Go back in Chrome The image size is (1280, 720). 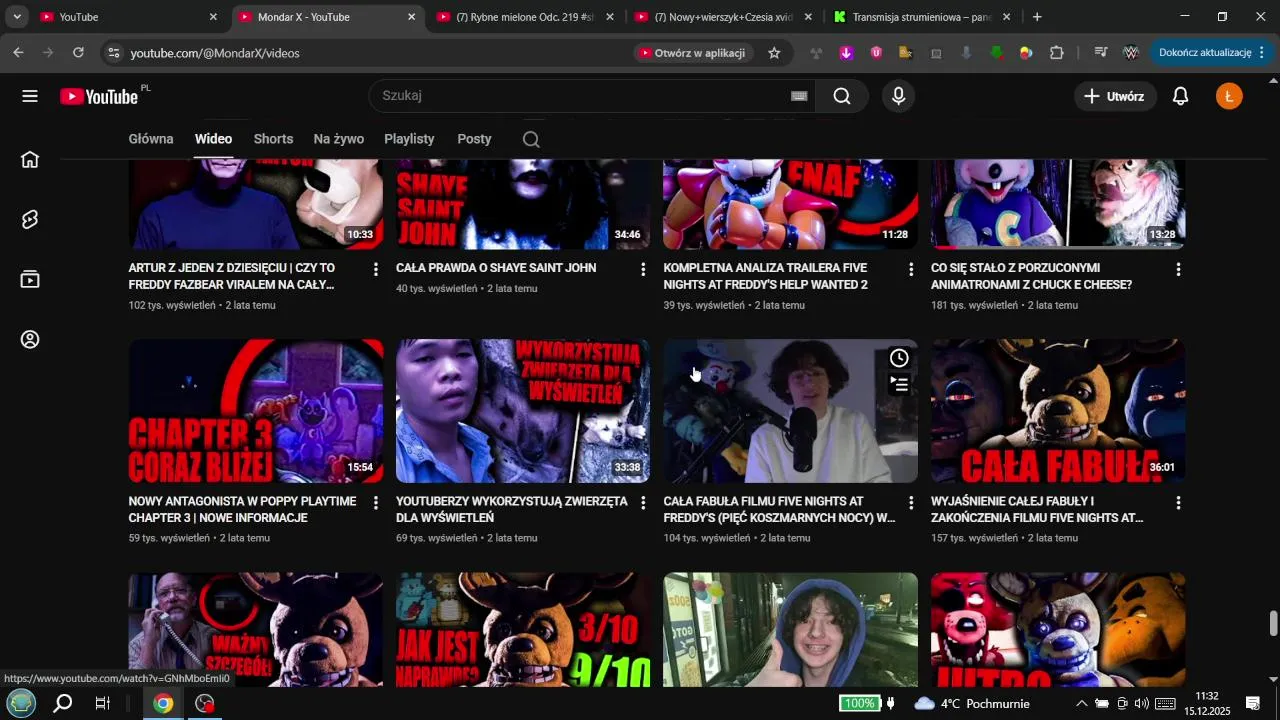(18, 53)
